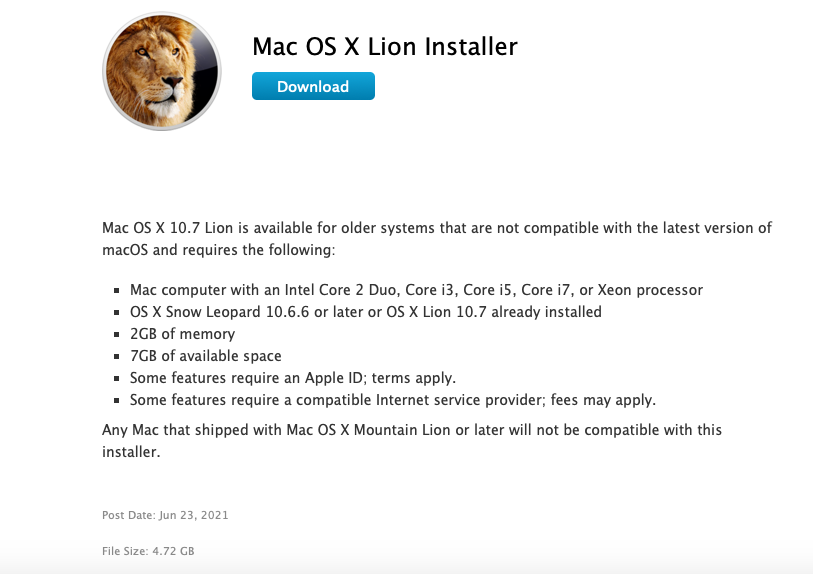This screenshot has width=813, height=574.
Task: Click the Lion installer round icon
Action: tap(162, 71)
